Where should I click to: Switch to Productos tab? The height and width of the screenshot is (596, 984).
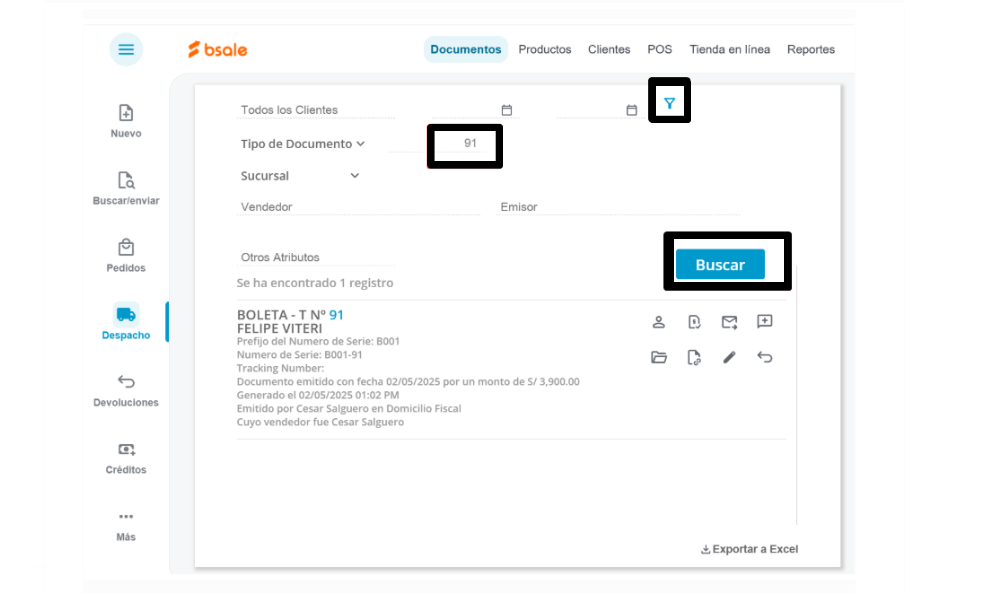point(545,50)
